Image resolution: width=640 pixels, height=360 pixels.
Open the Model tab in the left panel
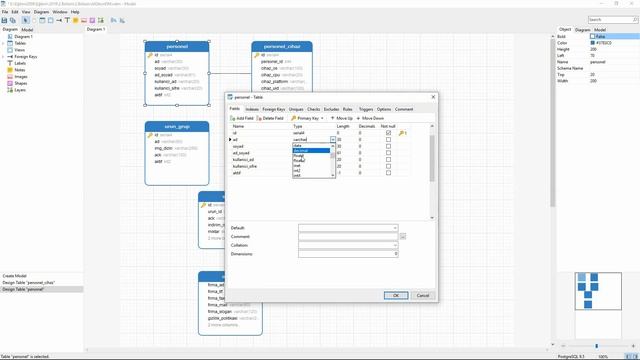coord(27,30)
